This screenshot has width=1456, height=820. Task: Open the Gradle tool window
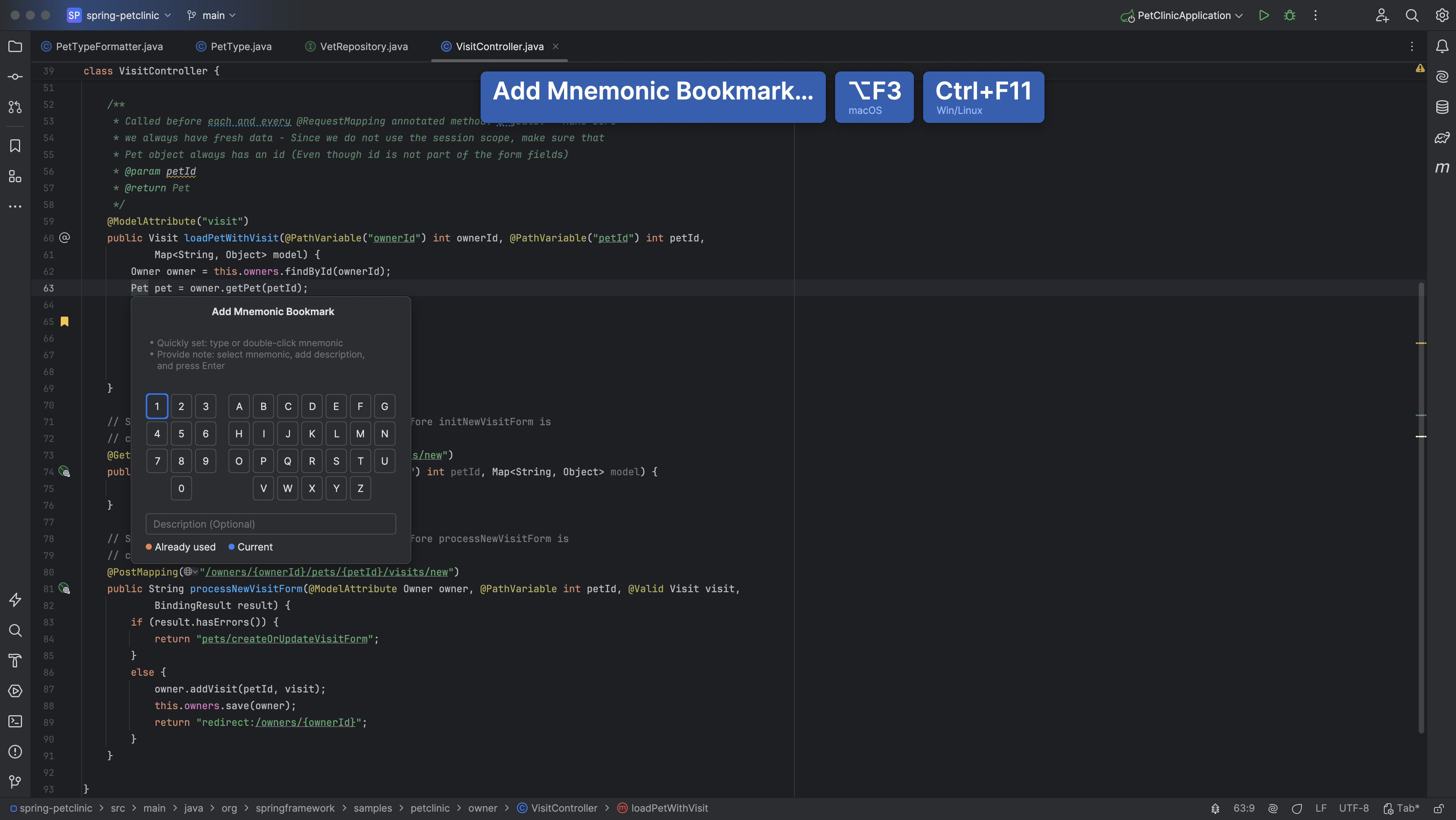tap(1442, 137)
